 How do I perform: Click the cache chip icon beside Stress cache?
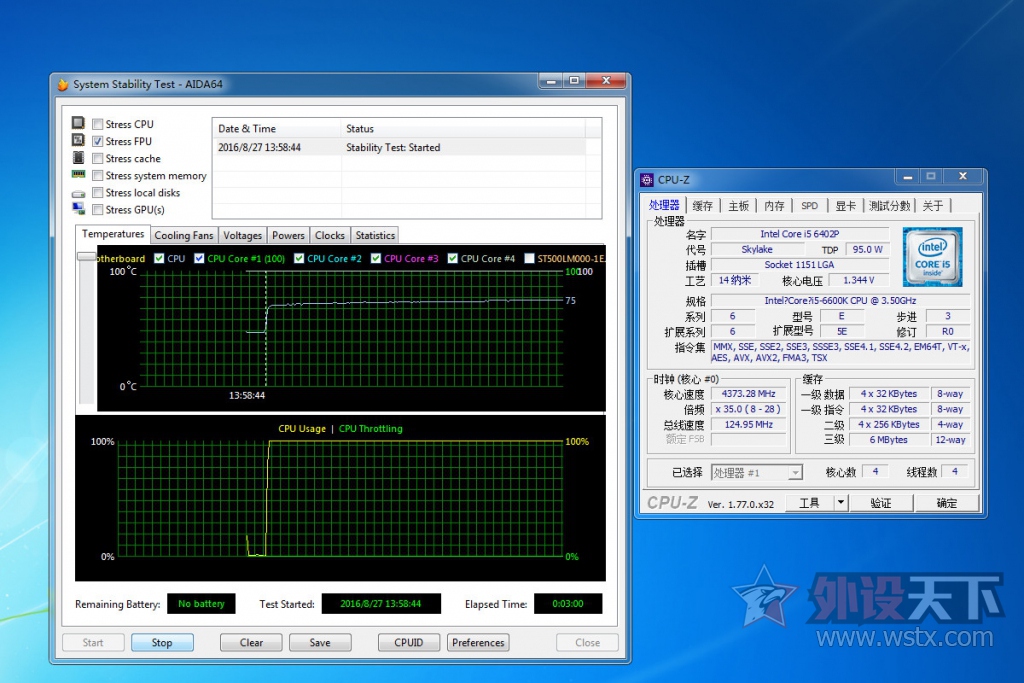(78, 157)
